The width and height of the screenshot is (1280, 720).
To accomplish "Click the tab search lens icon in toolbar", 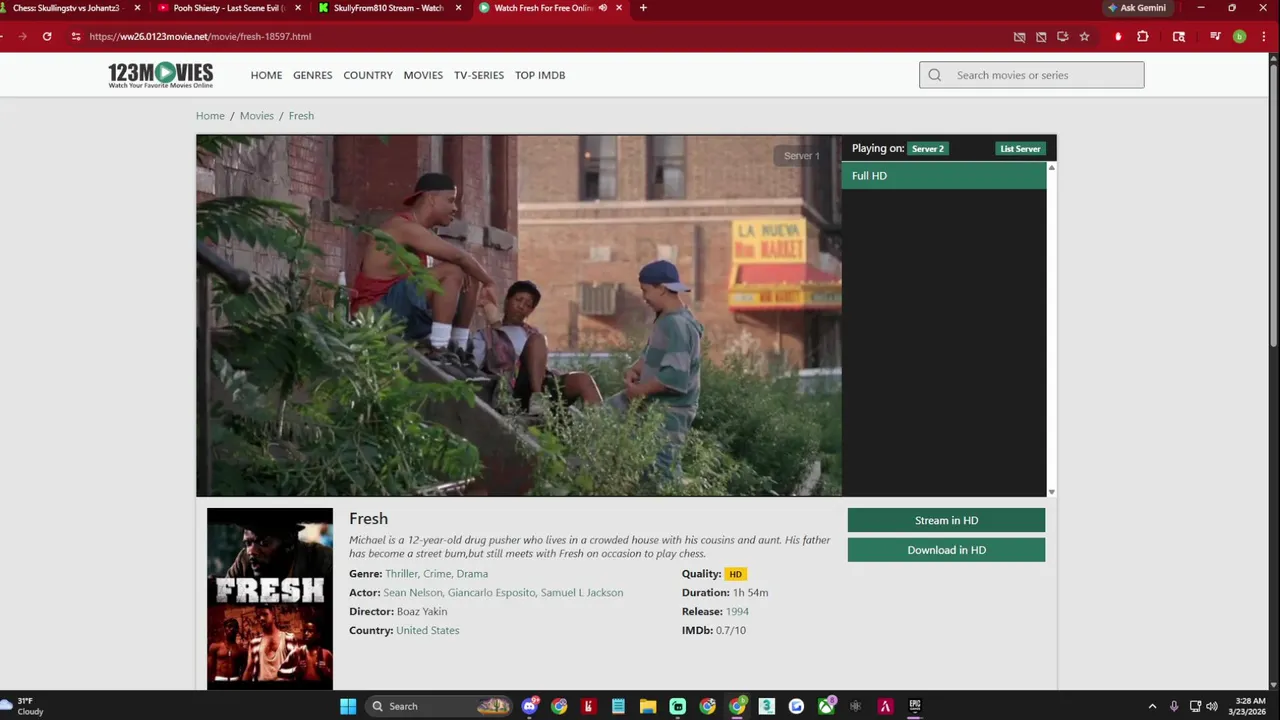I will pyautogui.click(x=1179, y=36).
